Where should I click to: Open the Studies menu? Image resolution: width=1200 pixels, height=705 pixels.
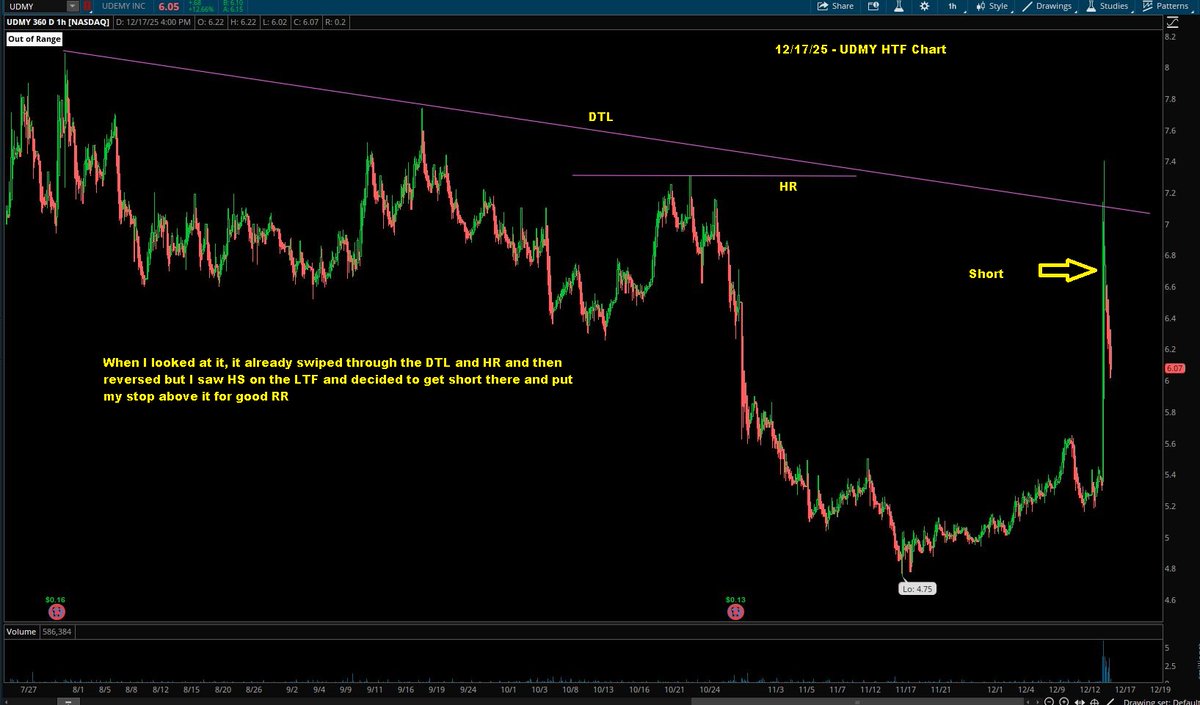(1107, 6)
